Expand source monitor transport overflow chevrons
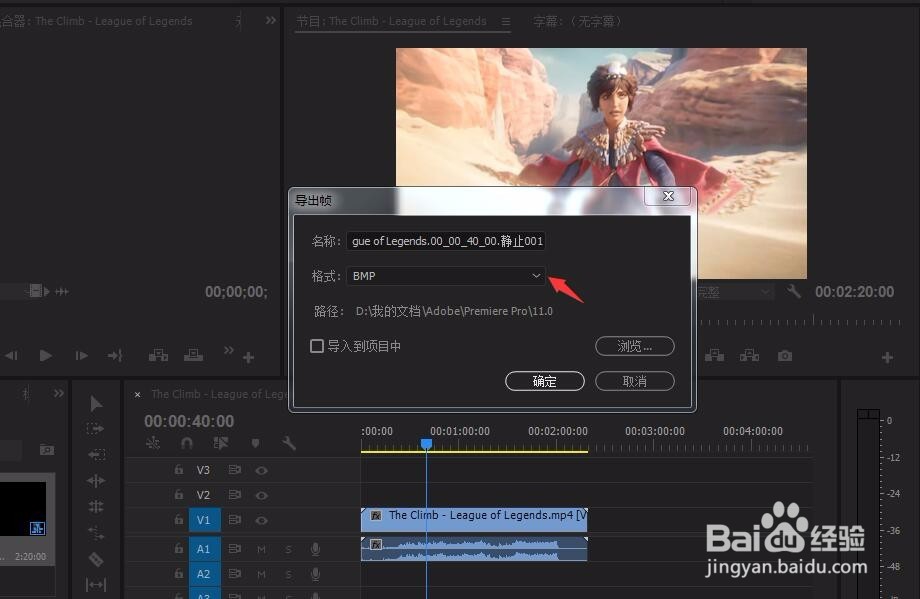This screenshot has height=599, width=920. 229,350
